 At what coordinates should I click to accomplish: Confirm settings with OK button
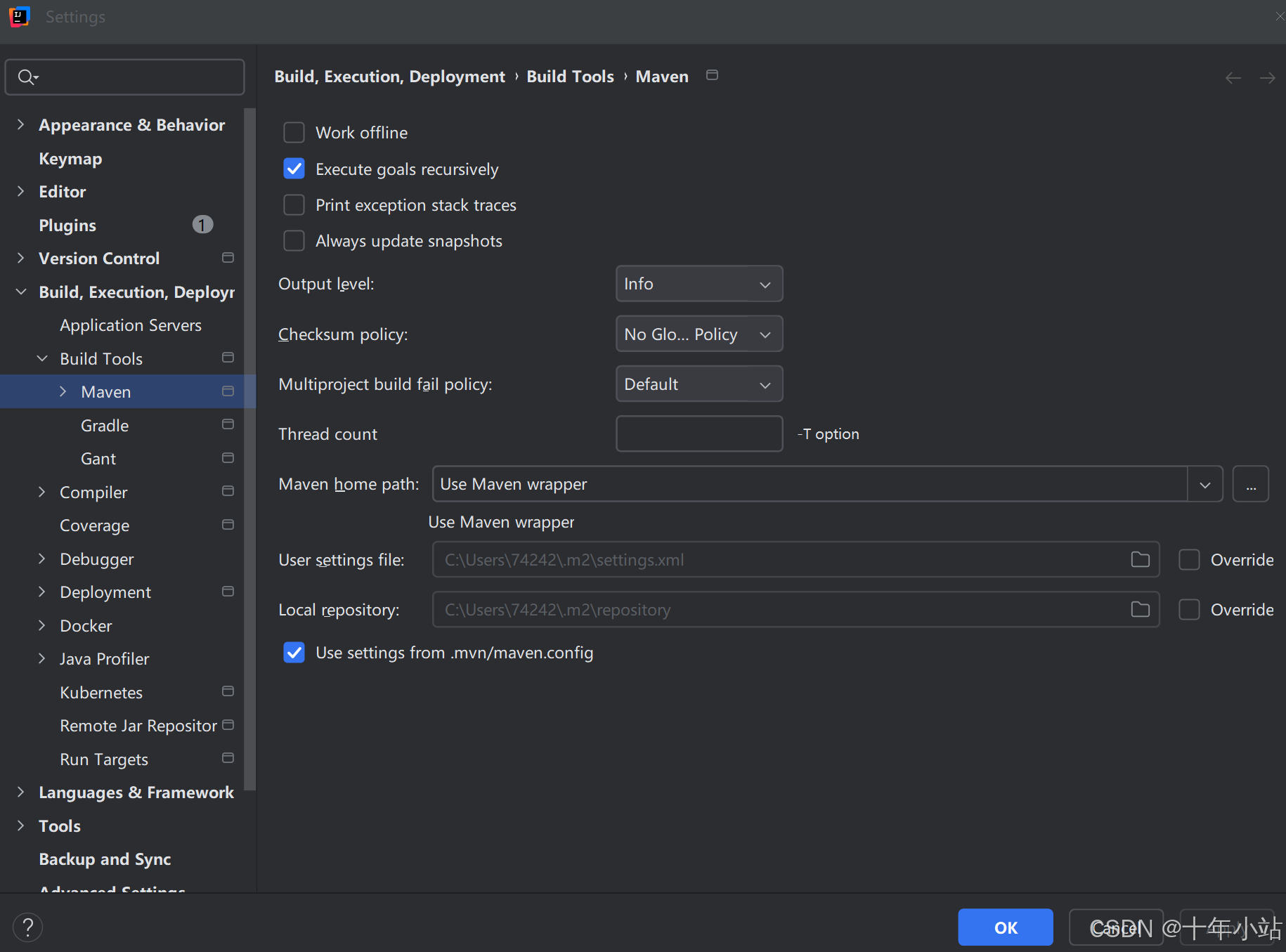(x=1006, y=927)
